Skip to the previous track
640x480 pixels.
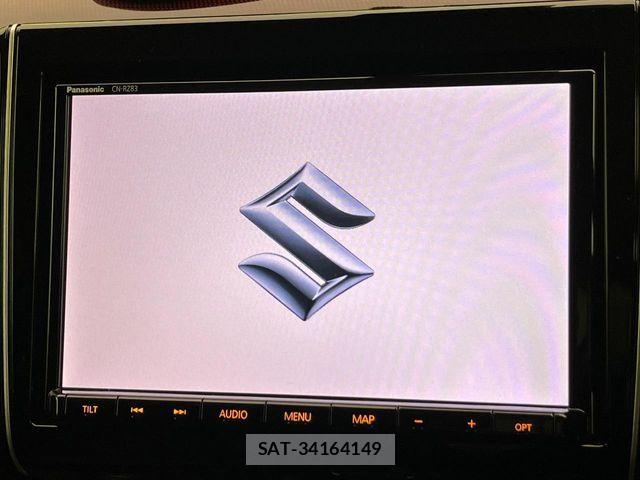click(137, 410)
